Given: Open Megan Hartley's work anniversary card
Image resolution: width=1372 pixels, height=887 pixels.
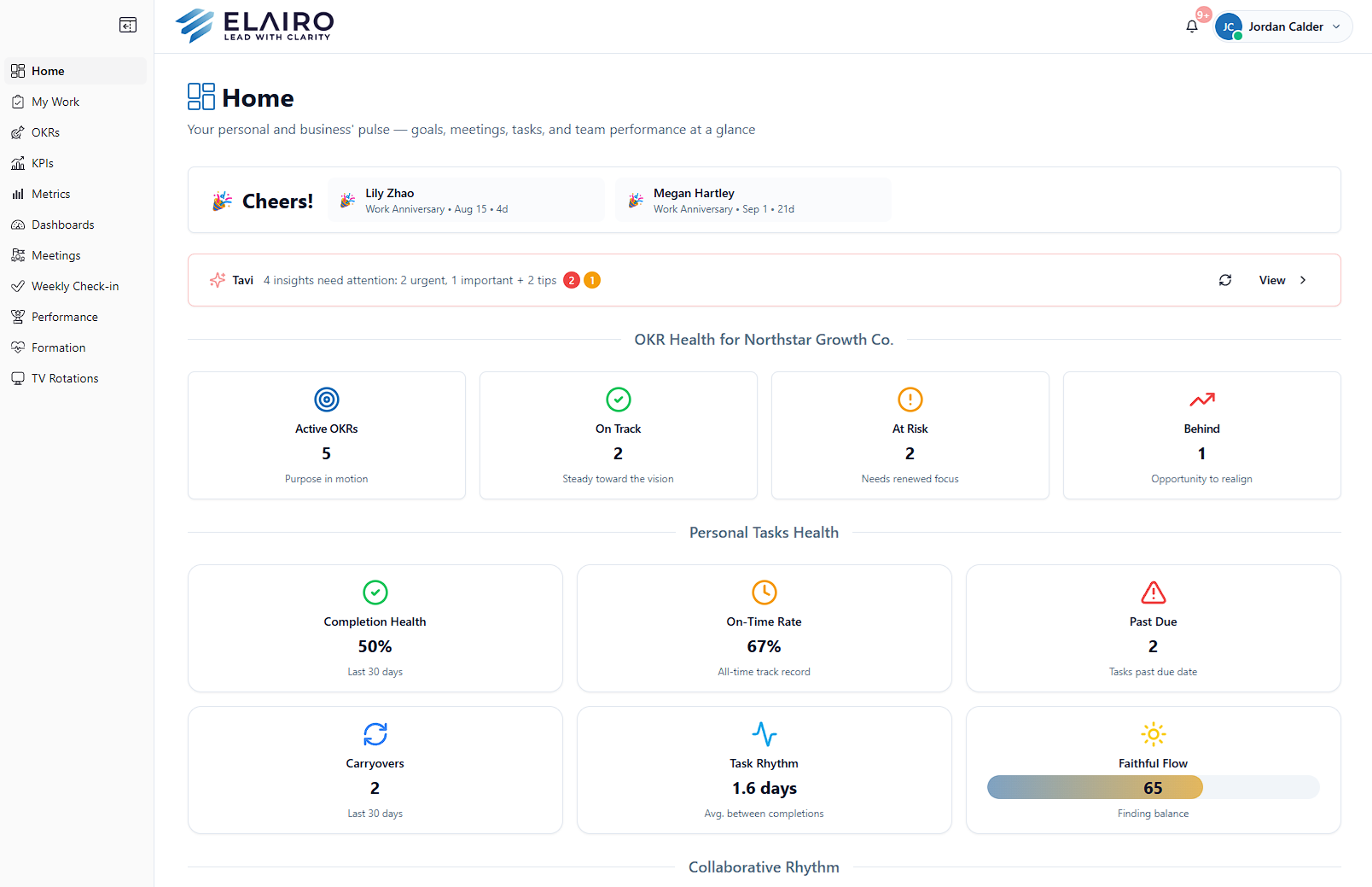Looking at the screenshot, I should click(x=753, y=200).
